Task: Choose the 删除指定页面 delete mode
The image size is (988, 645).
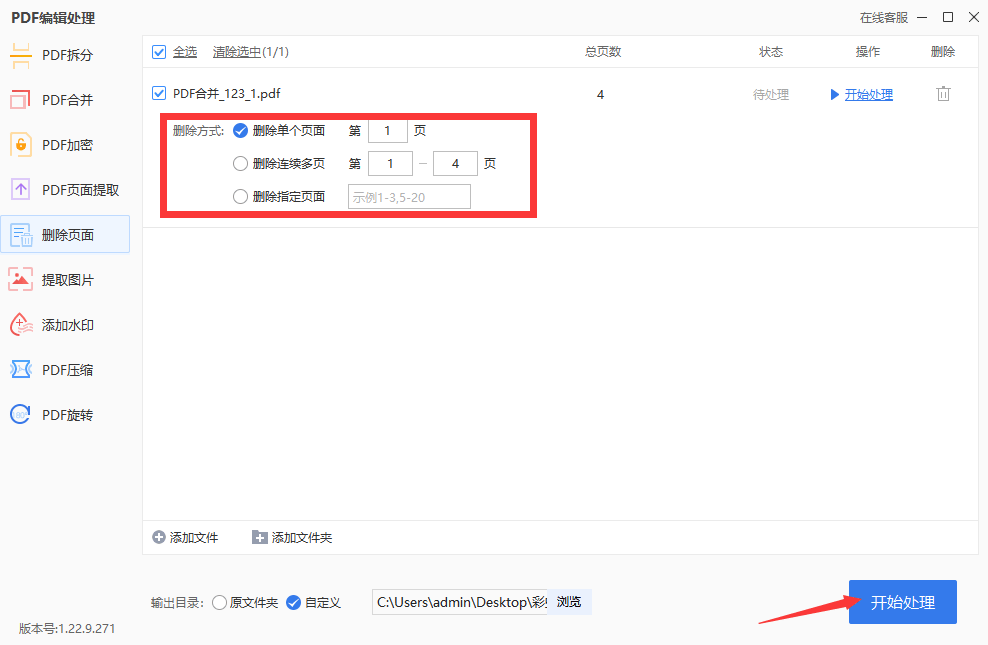Action: [x=240, y=196]
